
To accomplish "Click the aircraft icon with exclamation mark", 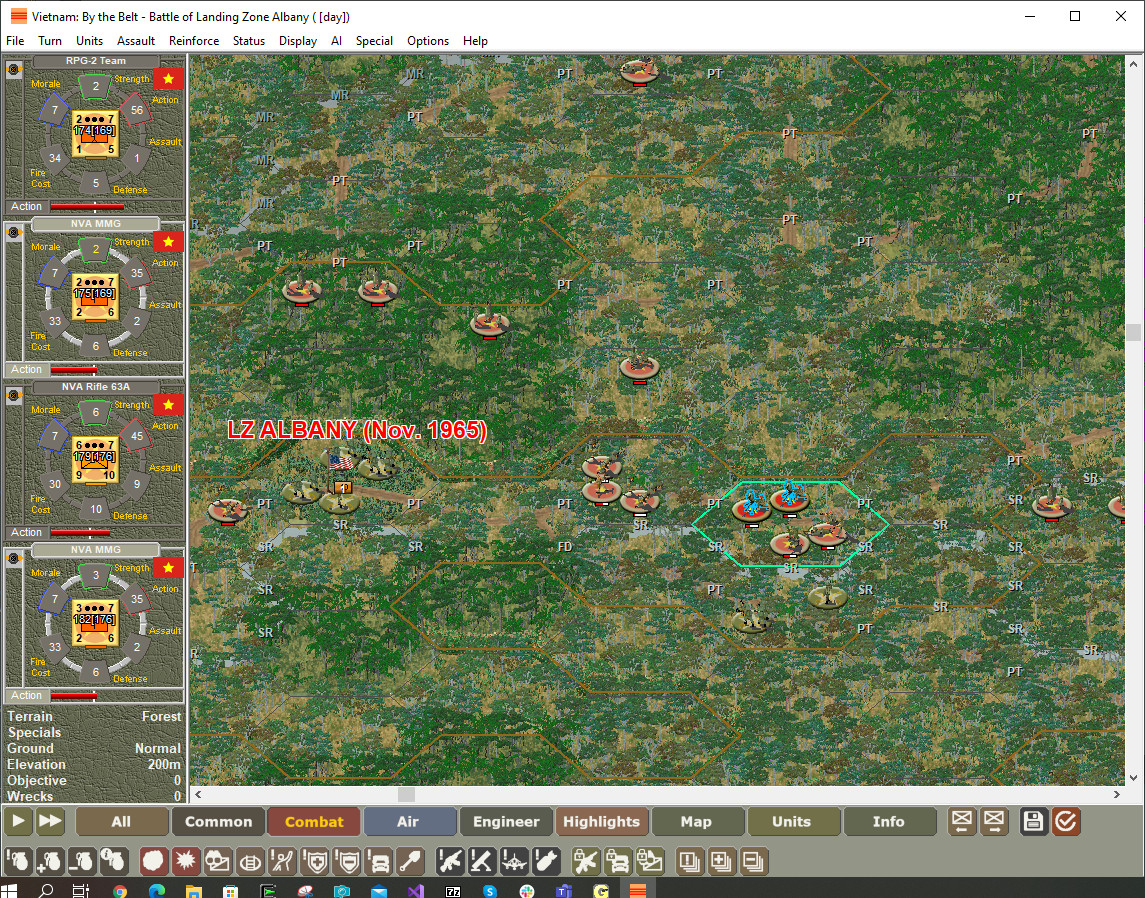I will [514, 861].
